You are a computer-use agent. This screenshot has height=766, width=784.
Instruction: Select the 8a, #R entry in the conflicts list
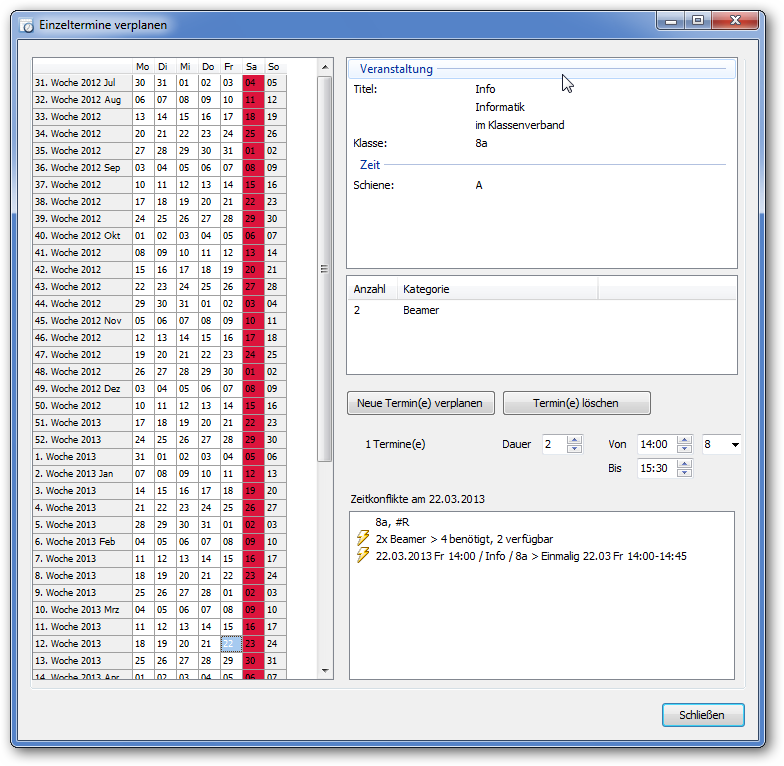tap(394, 522)
